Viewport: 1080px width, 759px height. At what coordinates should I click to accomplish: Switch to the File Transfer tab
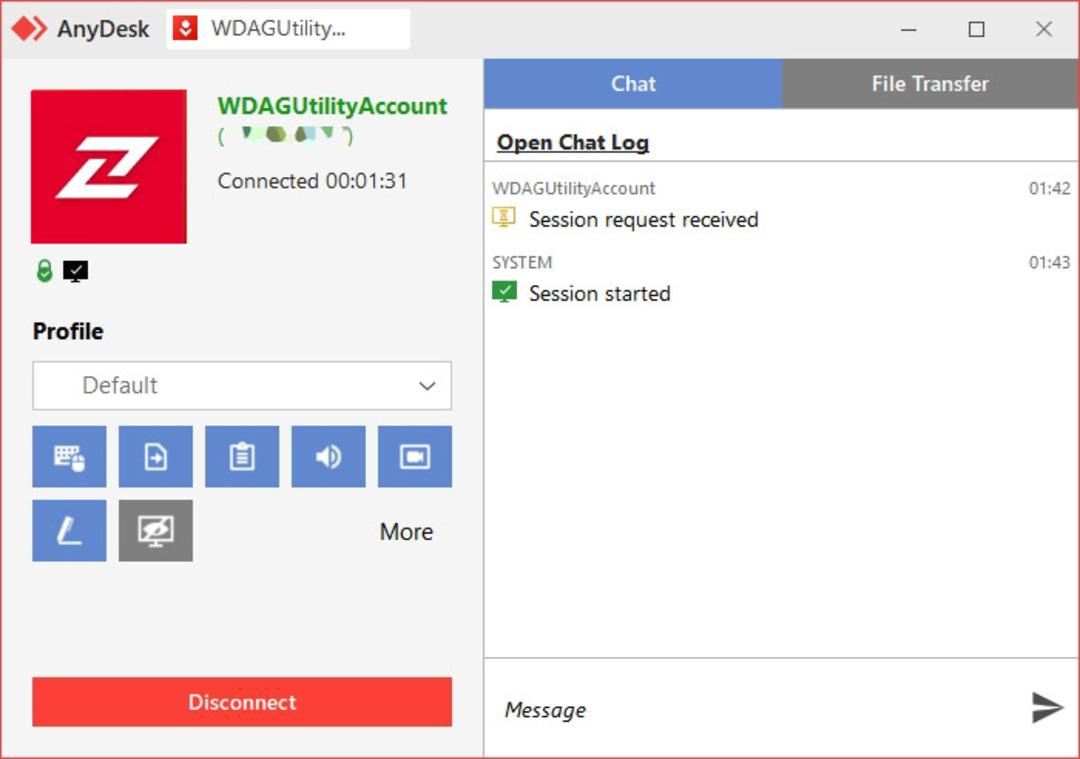[x=931, y=83]
